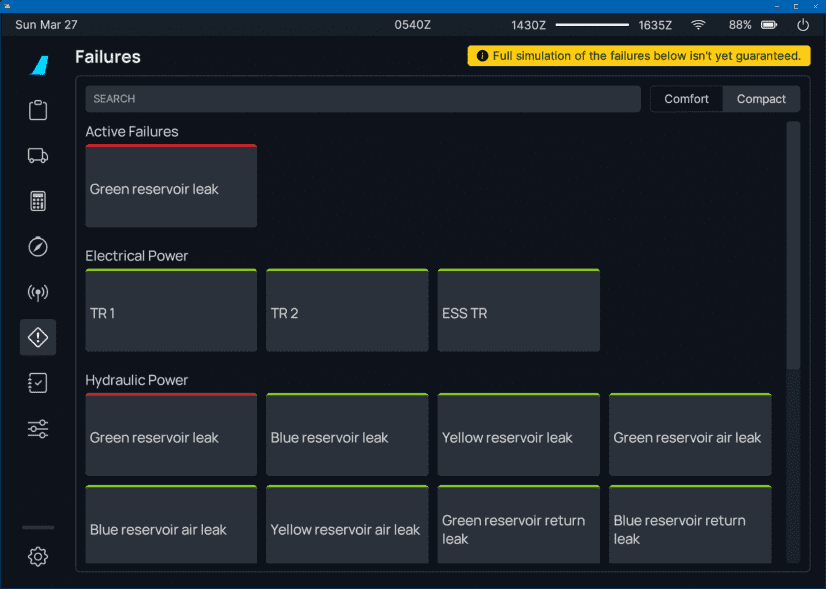
Task: Click the FlyByWire logo in the sidebar
Action: 38,65
